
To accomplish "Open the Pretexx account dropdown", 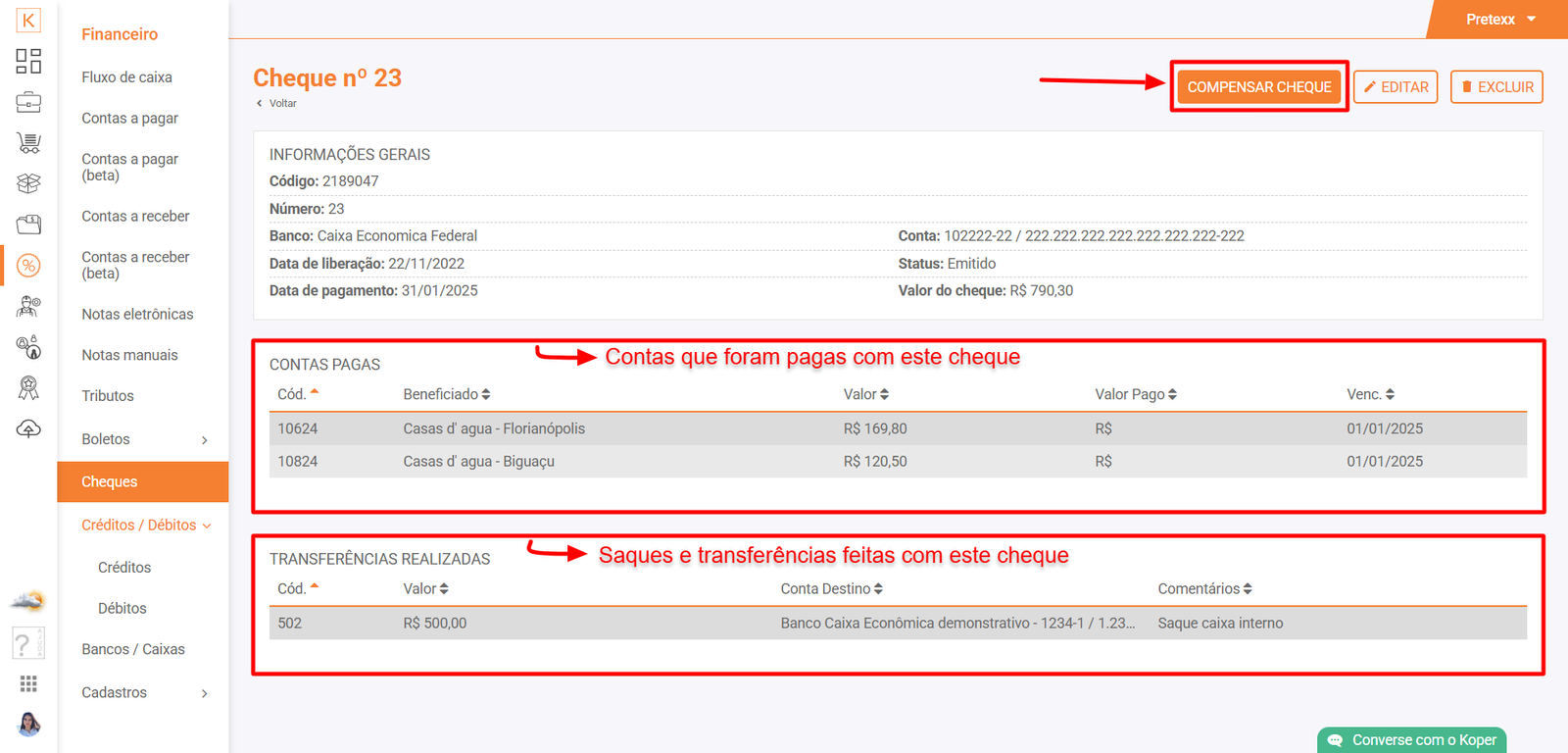I will tap(1499, 20).
